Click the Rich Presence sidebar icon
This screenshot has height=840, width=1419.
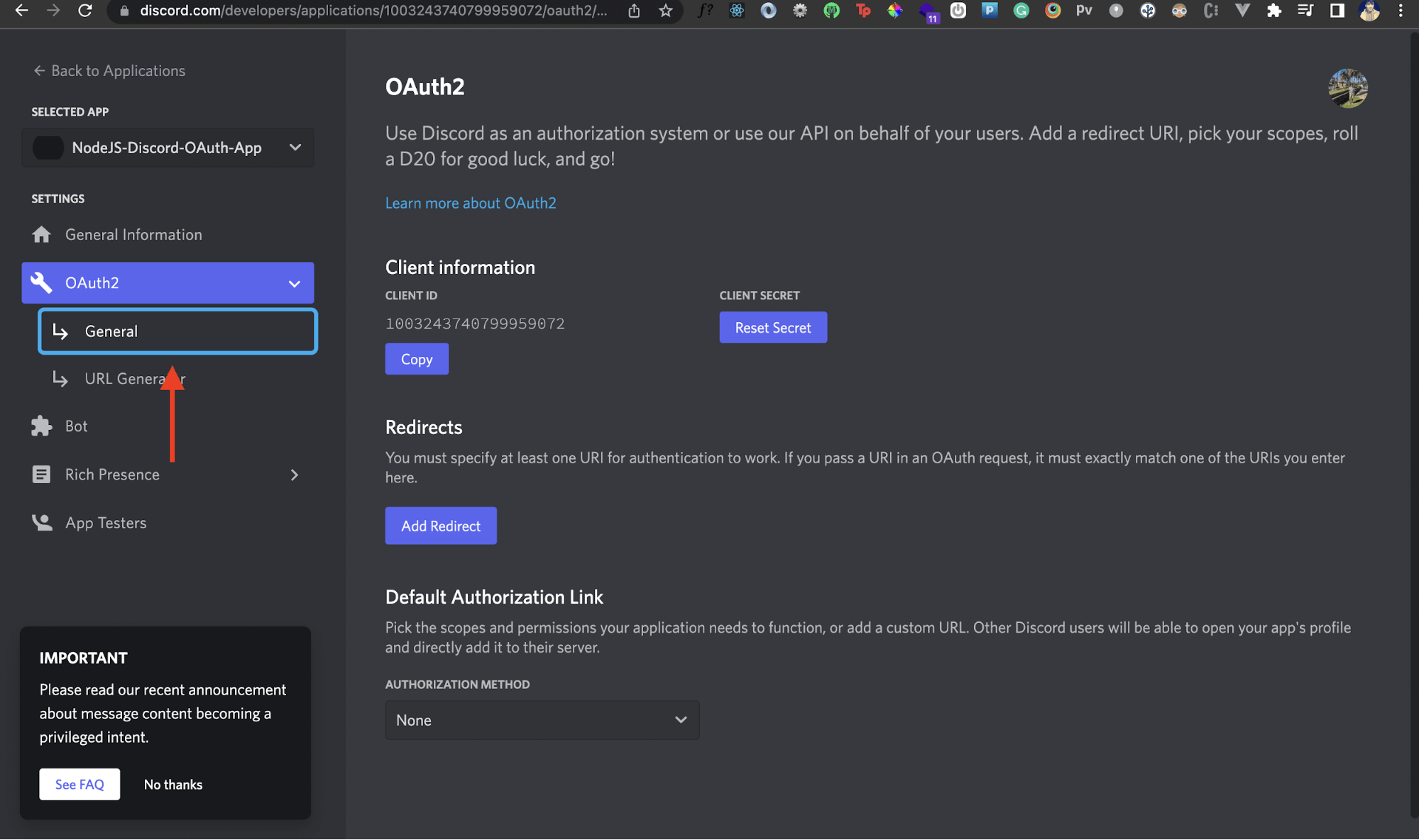[40, 474]
